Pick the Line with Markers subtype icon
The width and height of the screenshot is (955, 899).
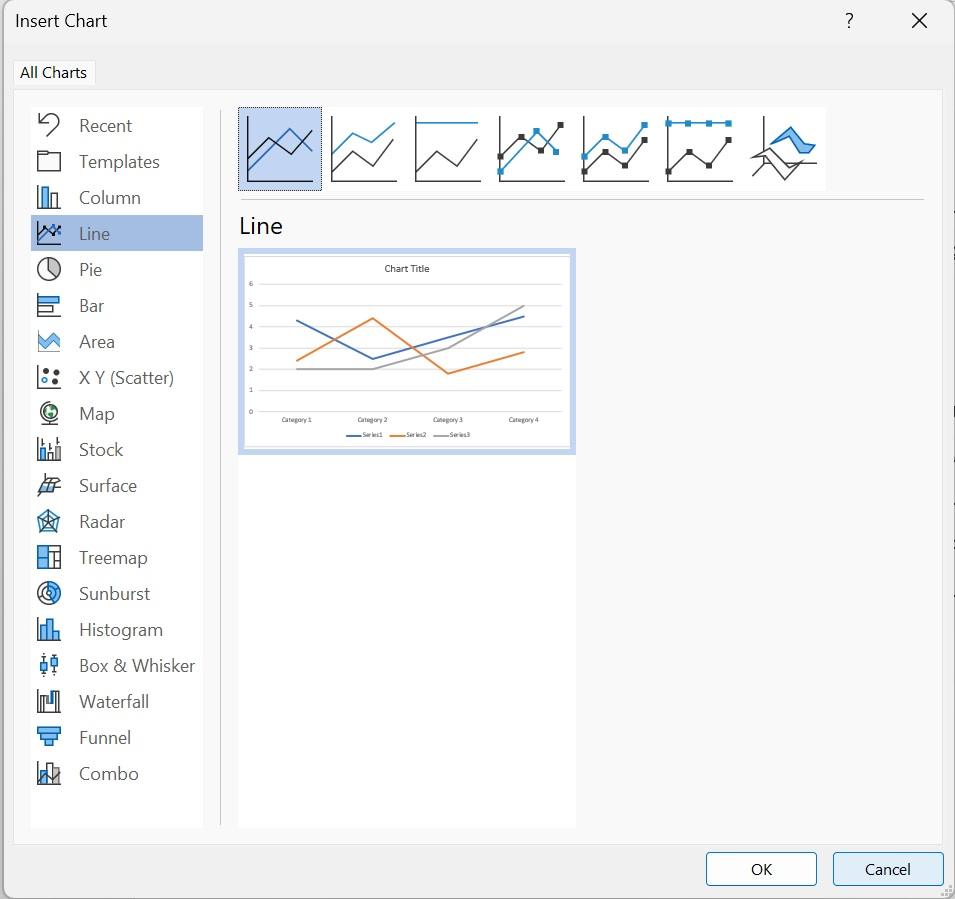pyautogui.click(x=532, y=149)
